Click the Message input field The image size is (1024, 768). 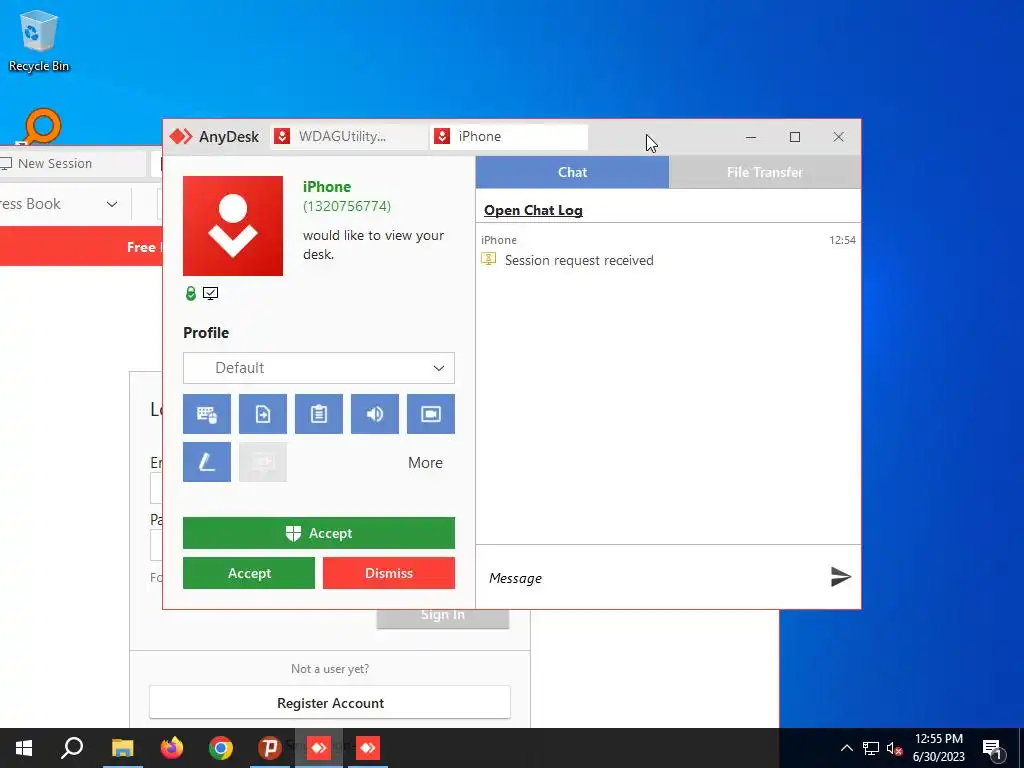(x=653, y=578)
